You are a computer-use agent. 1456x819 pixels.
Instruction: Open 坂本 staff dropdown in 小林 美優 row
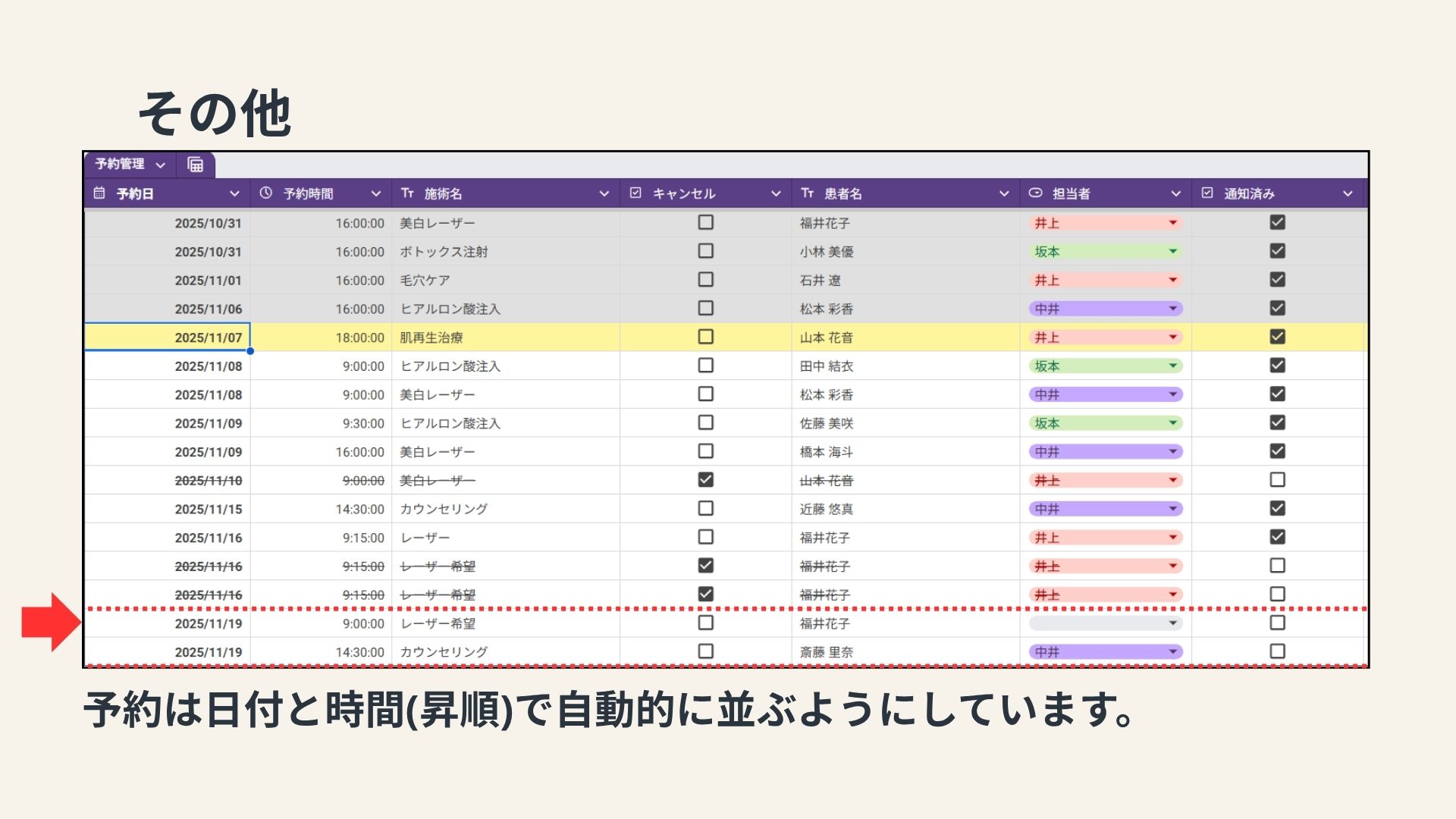coord(1172,252)
